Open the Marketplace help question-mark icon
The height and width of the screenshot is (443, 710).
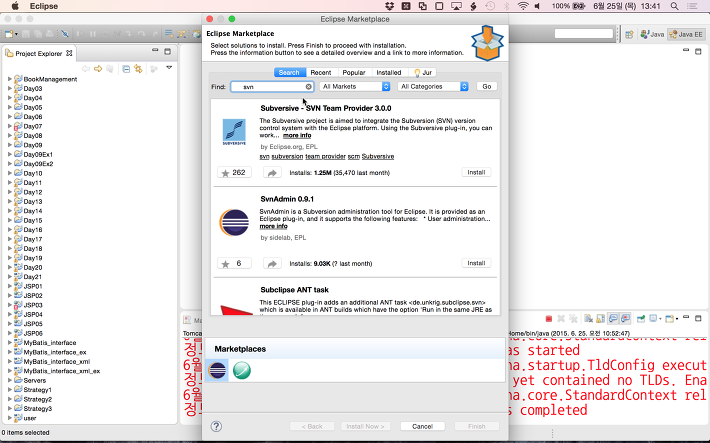pos(216,426)
